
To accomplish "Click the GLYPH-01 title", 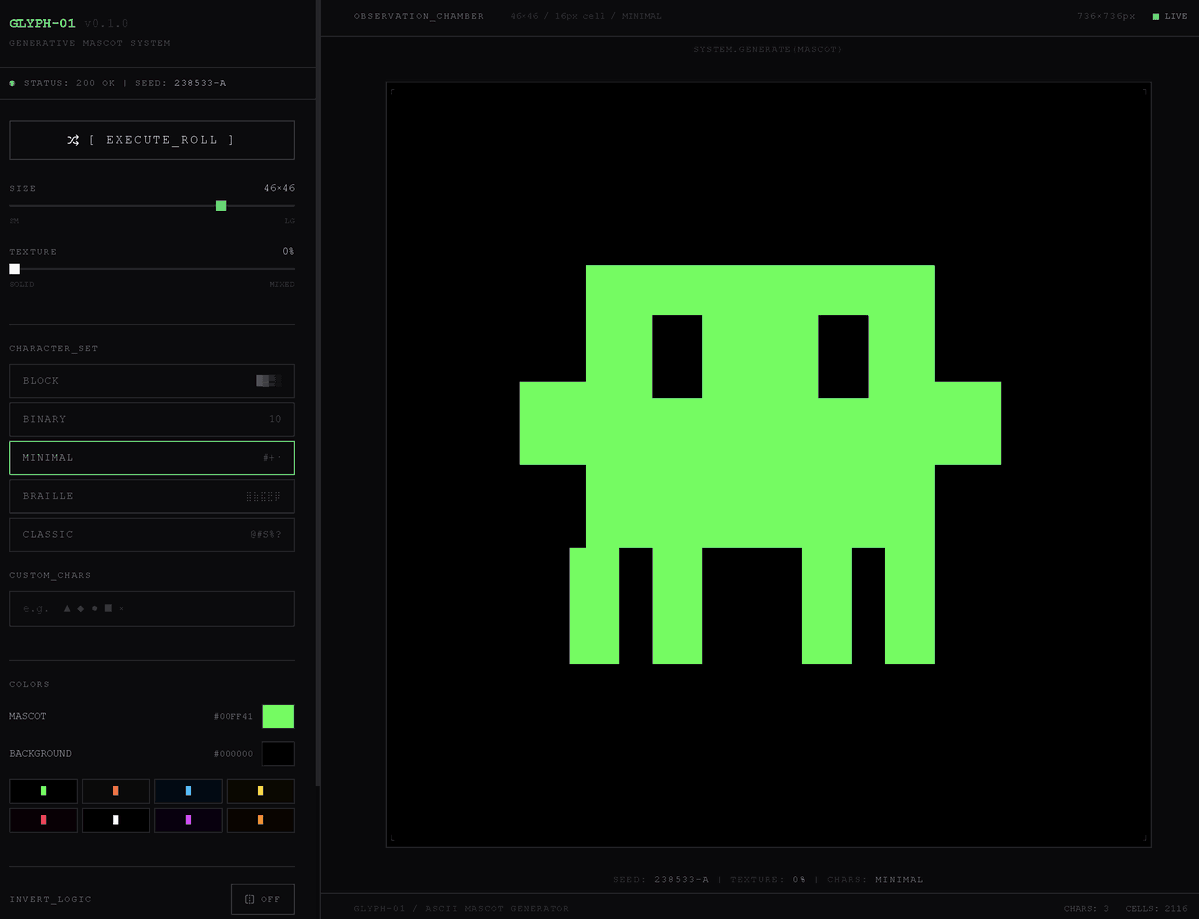I will click(42, 23).
